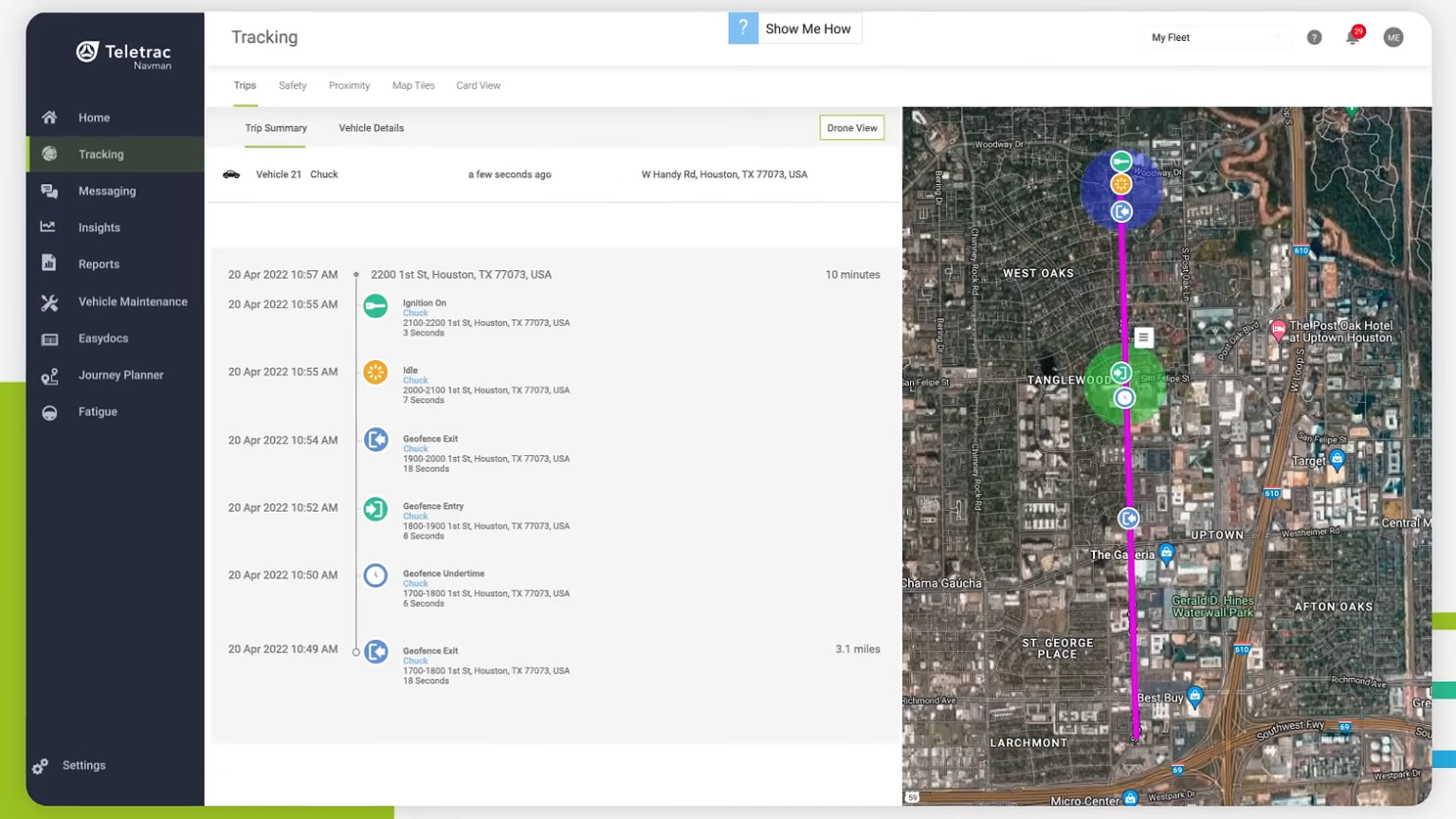Click the Post Oak Hotel map pin

pyautogui.click(x=1278, y=330)
